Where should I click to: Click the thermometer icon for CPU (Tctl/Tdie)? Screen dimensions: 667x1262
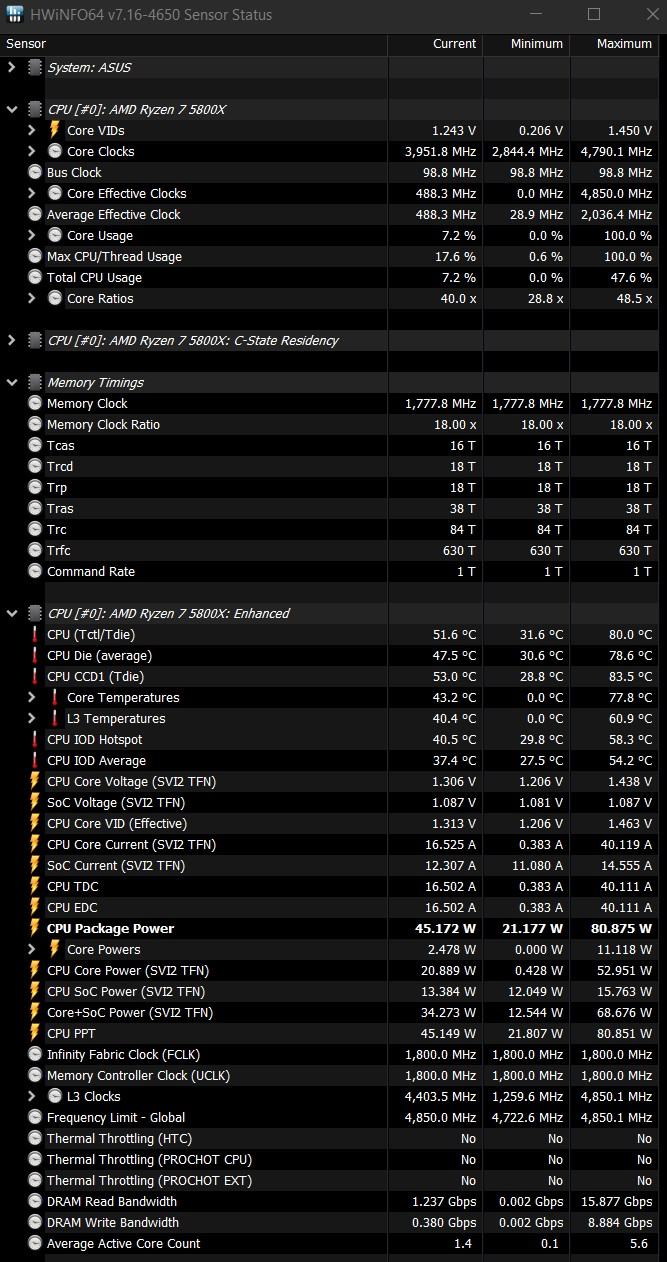pos(35,634)
